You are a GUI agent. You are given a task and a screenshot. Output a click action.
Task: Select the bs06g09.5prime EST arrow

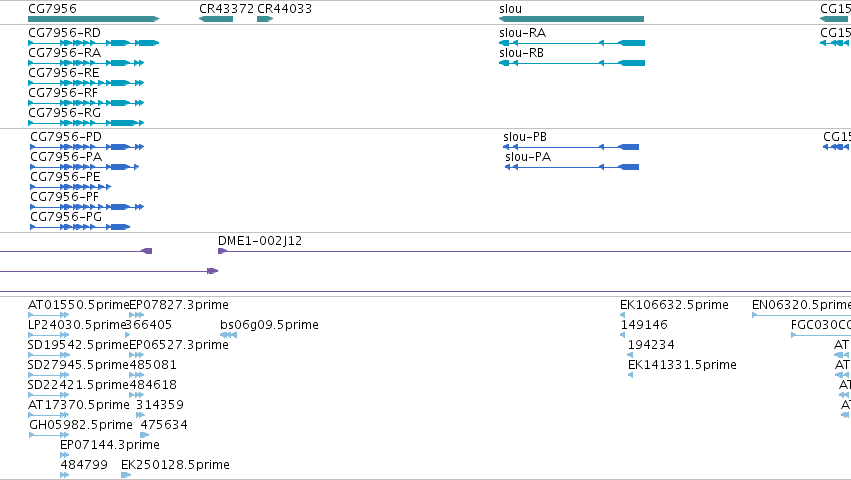click(228, 335)
